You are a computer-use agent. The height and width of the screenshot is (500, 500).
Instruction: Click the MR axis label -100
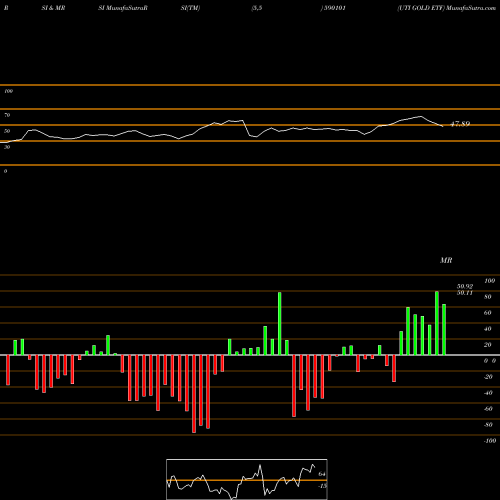coord(490,441)
